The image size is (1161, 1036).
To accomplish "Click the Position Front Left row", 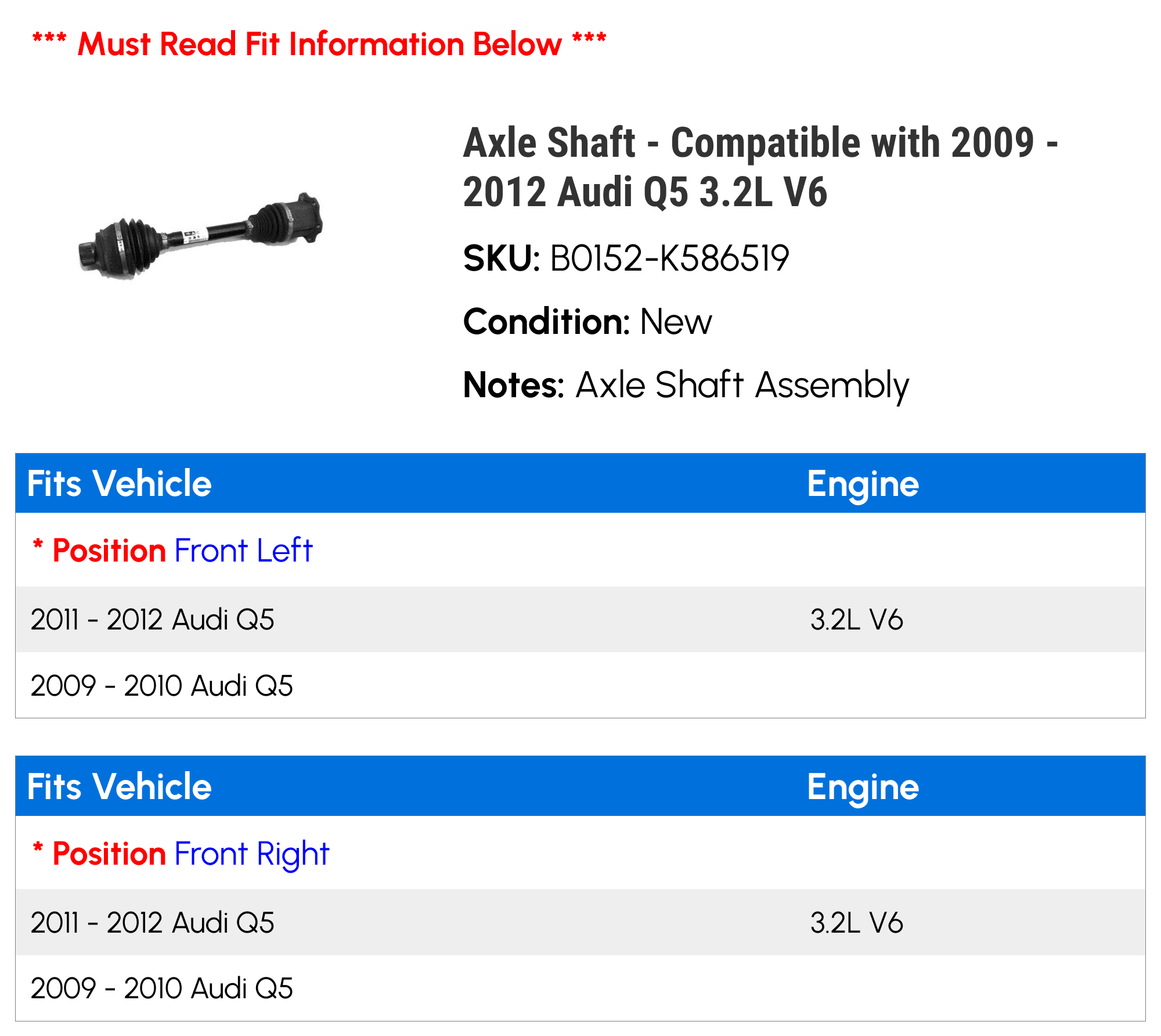I will pos(580,550).
